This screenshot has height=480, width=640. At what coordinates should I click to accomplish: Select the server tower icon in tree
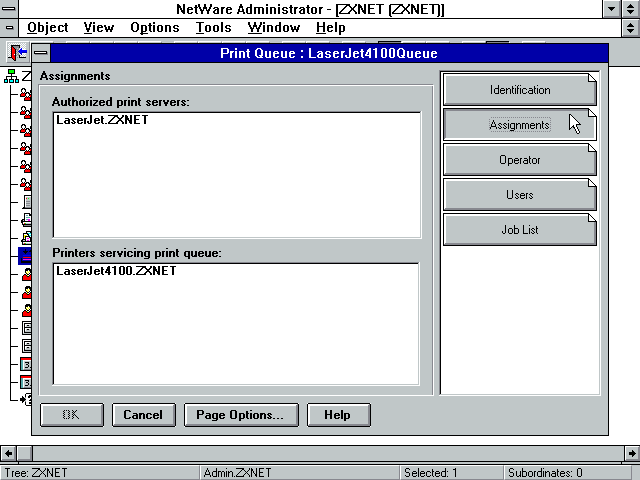[27, 202]
